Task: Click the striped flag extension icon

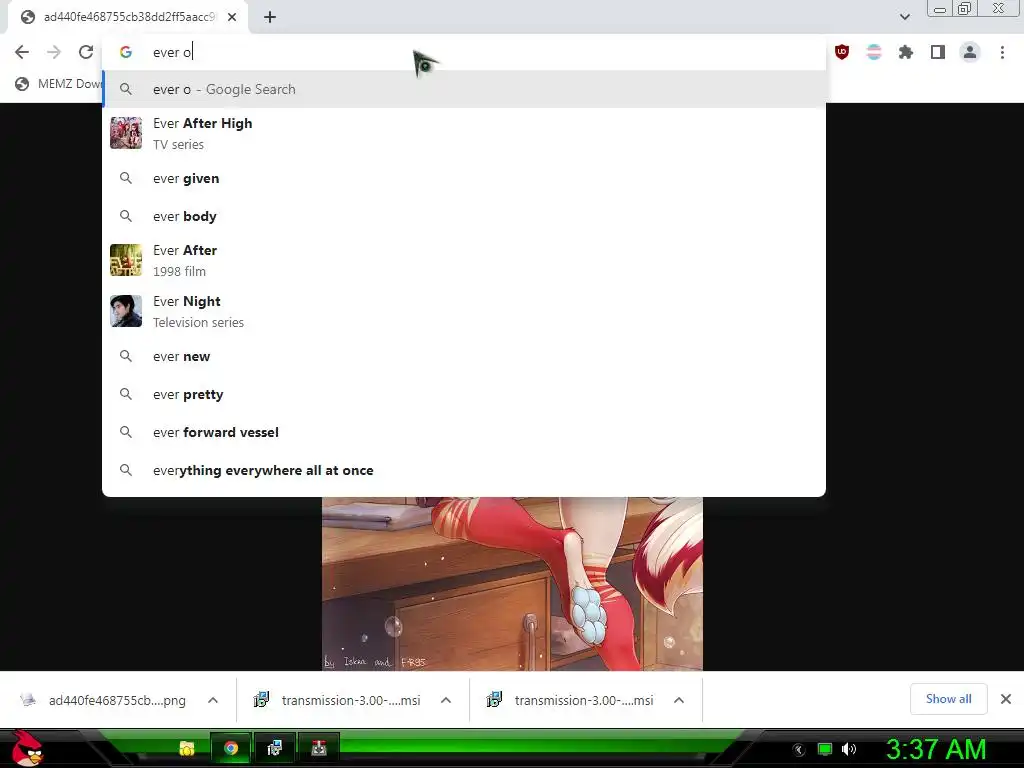Action: tap(874, 52)
